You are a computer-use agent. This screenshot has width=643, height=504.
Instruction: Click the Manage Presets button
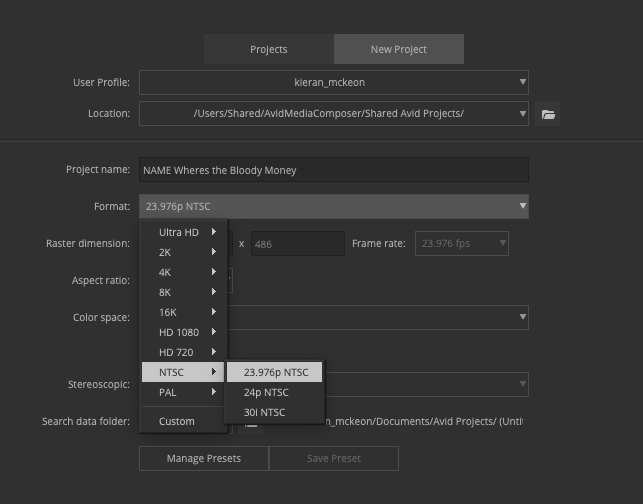pos(204,458)
